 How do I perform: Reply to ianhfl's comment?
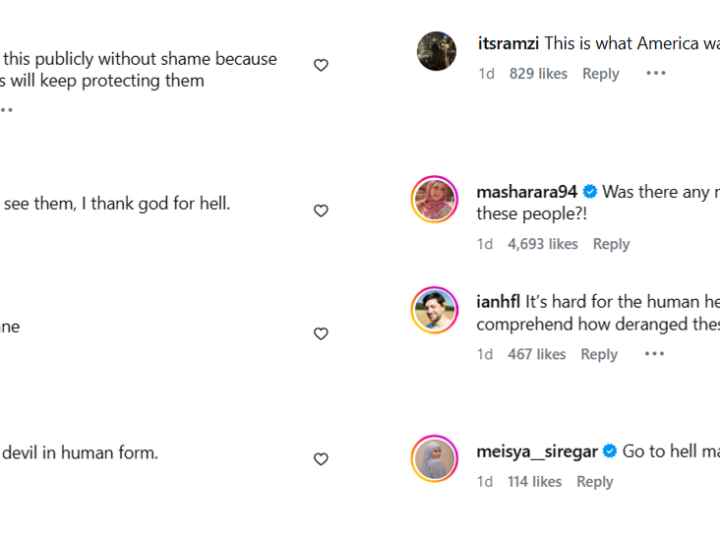599,354
